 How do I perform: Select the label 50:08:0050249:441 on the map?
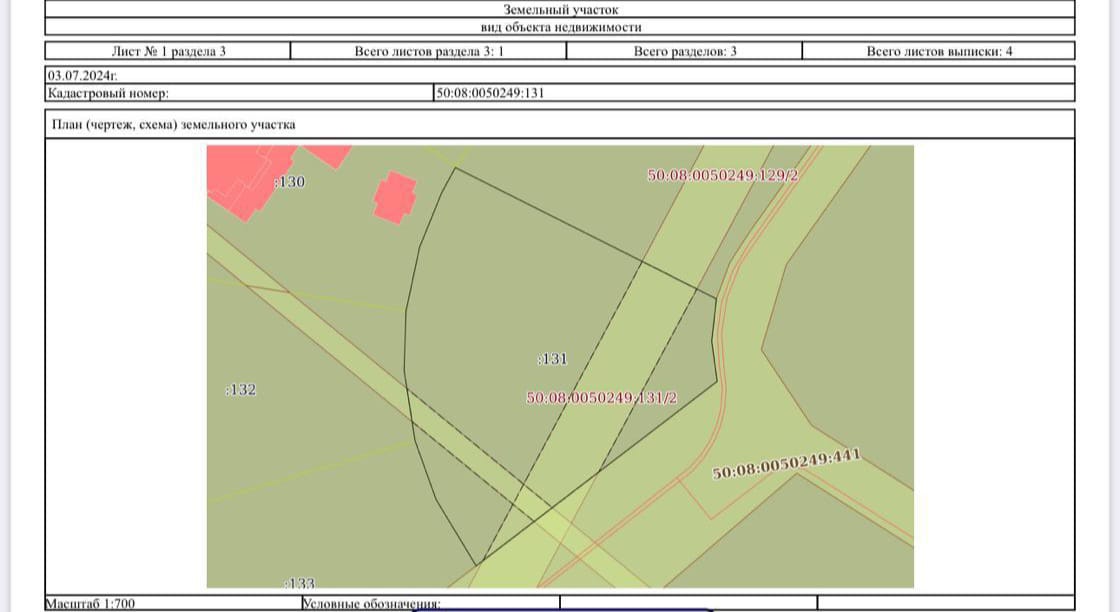787,466
